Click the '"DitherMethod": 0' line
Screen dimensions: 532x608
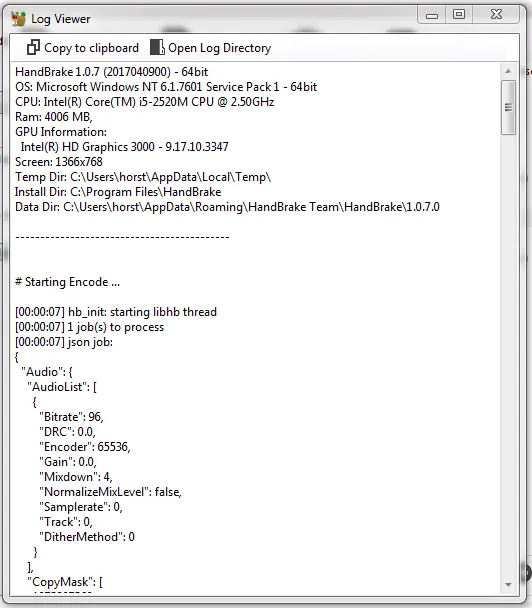pyautogui.click(x=87, y=537)
